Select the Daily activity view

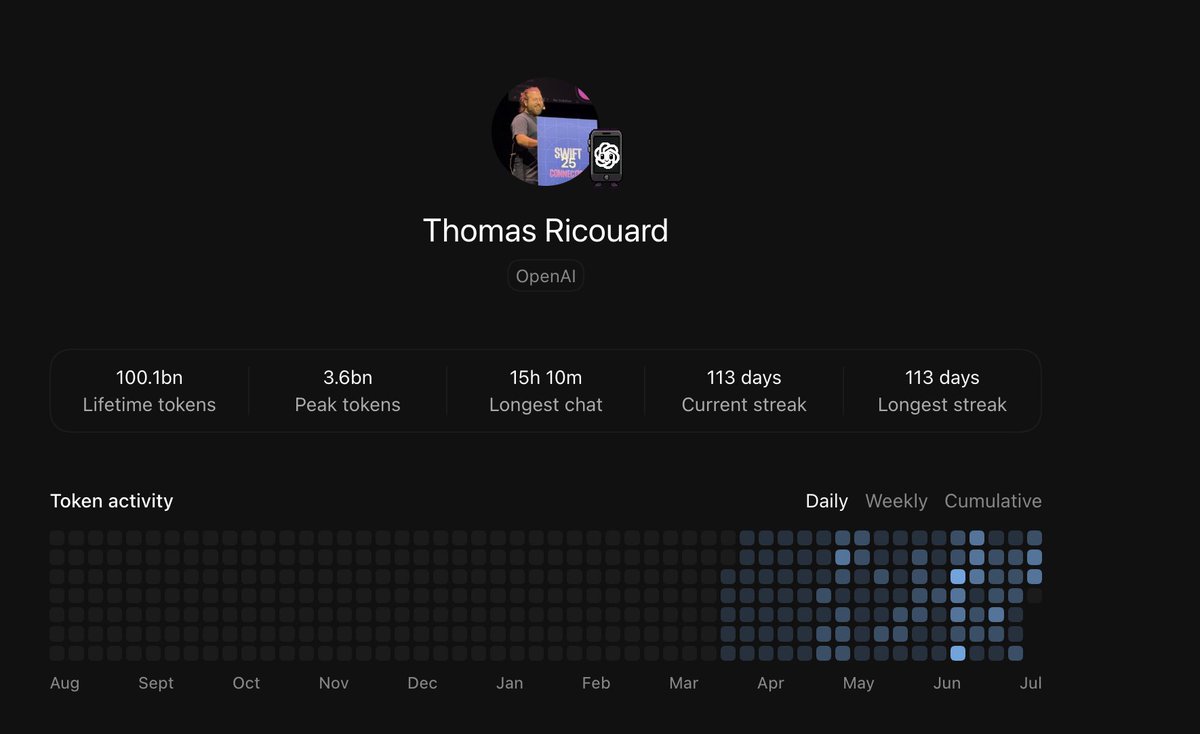pos(827,501)
